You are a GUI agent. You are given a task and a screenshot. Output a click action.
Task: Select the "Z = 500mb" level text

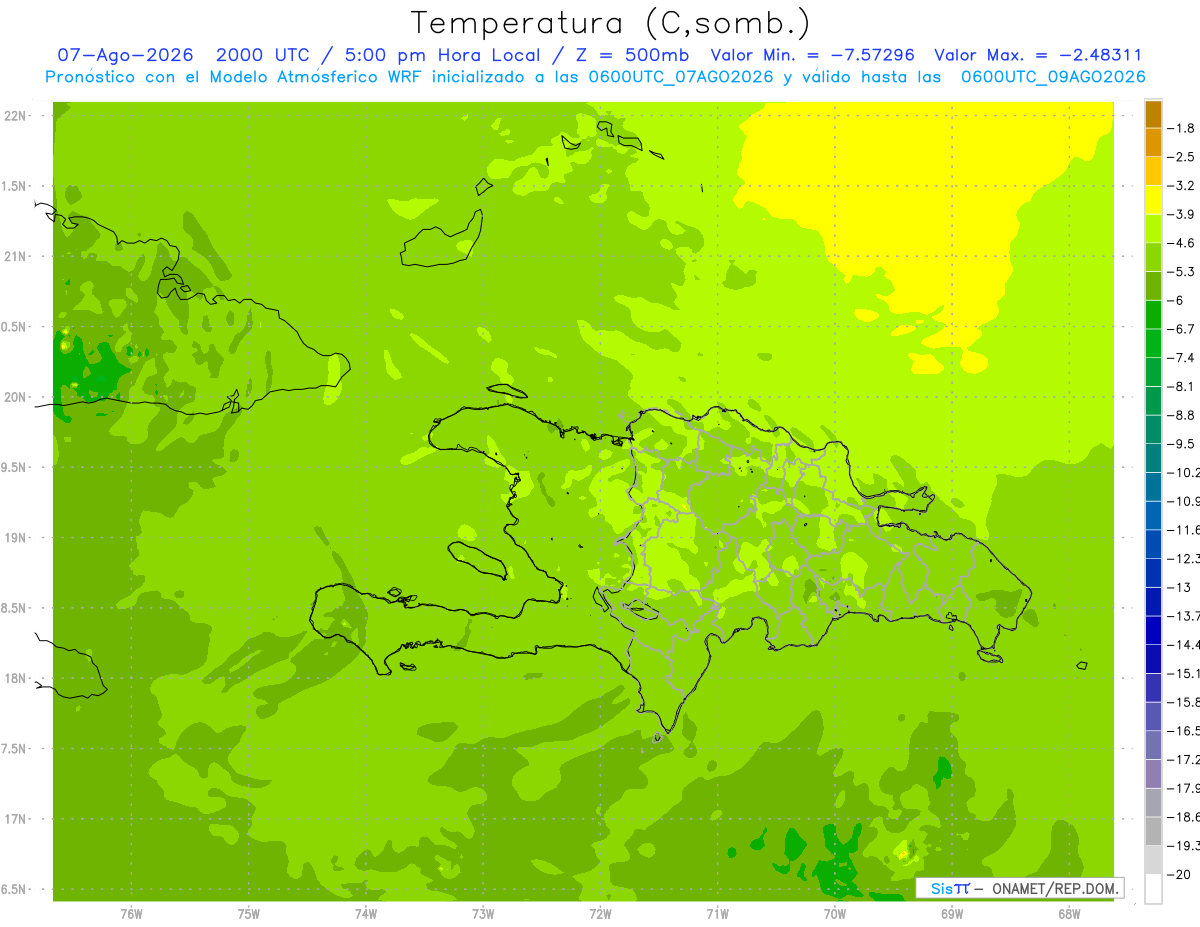pyautogui.click(x=627, y=56)
